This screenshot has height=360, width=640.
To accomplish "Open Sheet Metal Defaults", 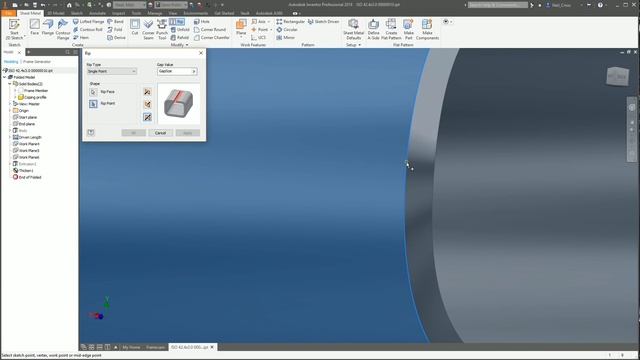I will point(353,29).
